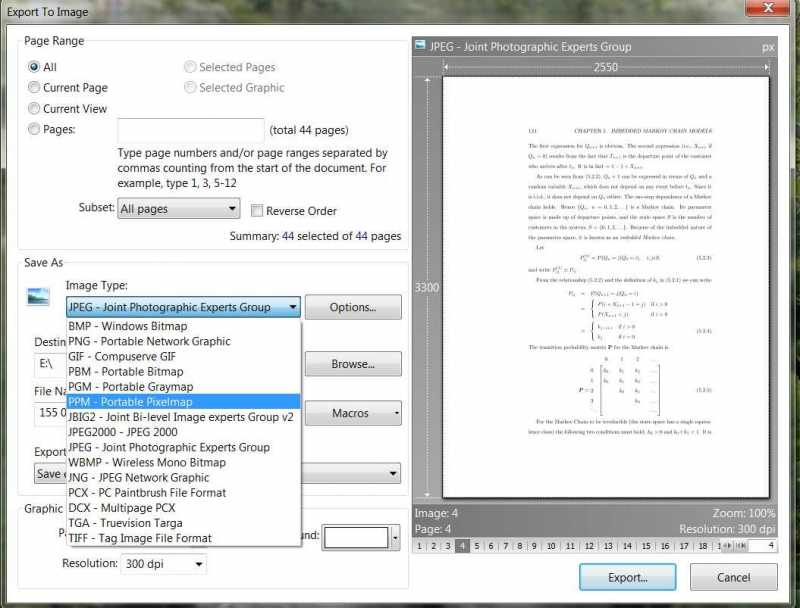
Task: Select the Current Page radio button
Action: pos(35,87)
